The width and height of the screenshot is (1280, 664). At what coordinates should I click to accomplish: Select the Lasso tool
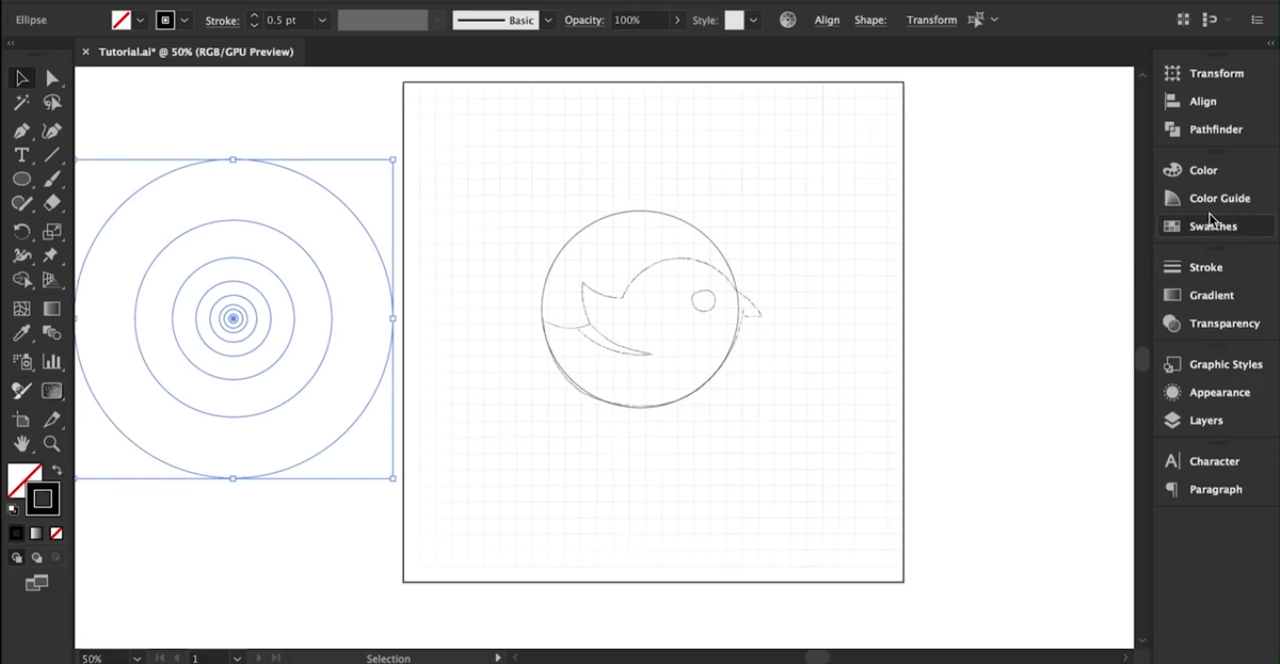pos(52,102)
